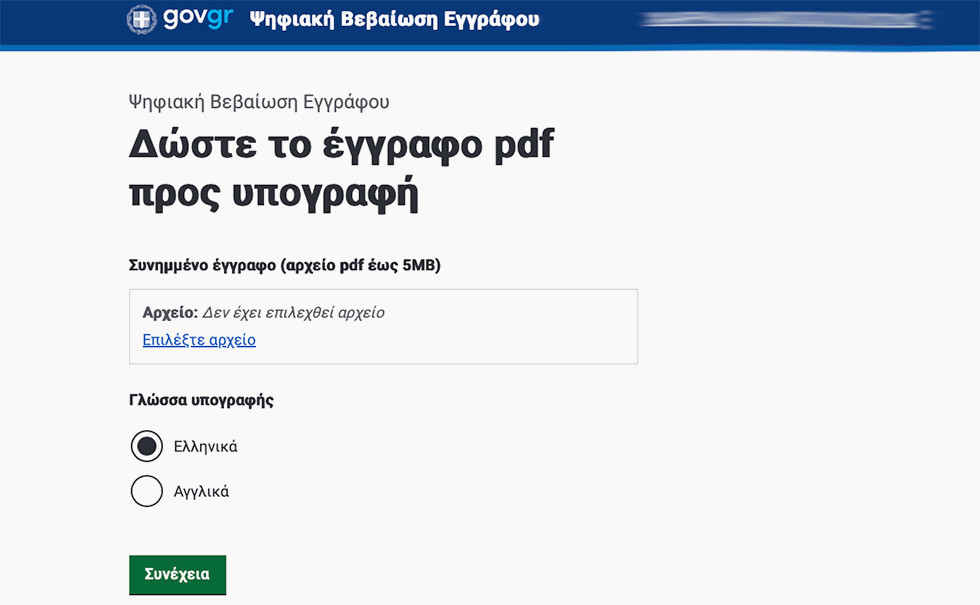Click the Αγγλικά option label text

[x=201, y=492]
